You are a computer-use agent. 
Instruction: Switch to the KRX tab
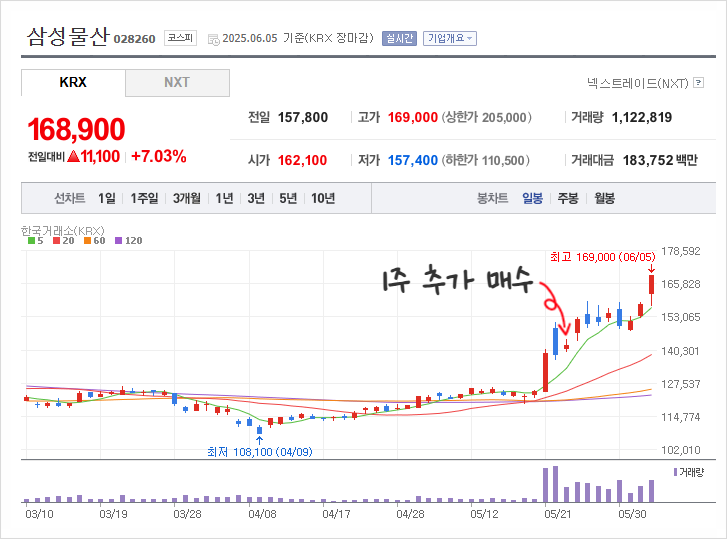point(73,82)
